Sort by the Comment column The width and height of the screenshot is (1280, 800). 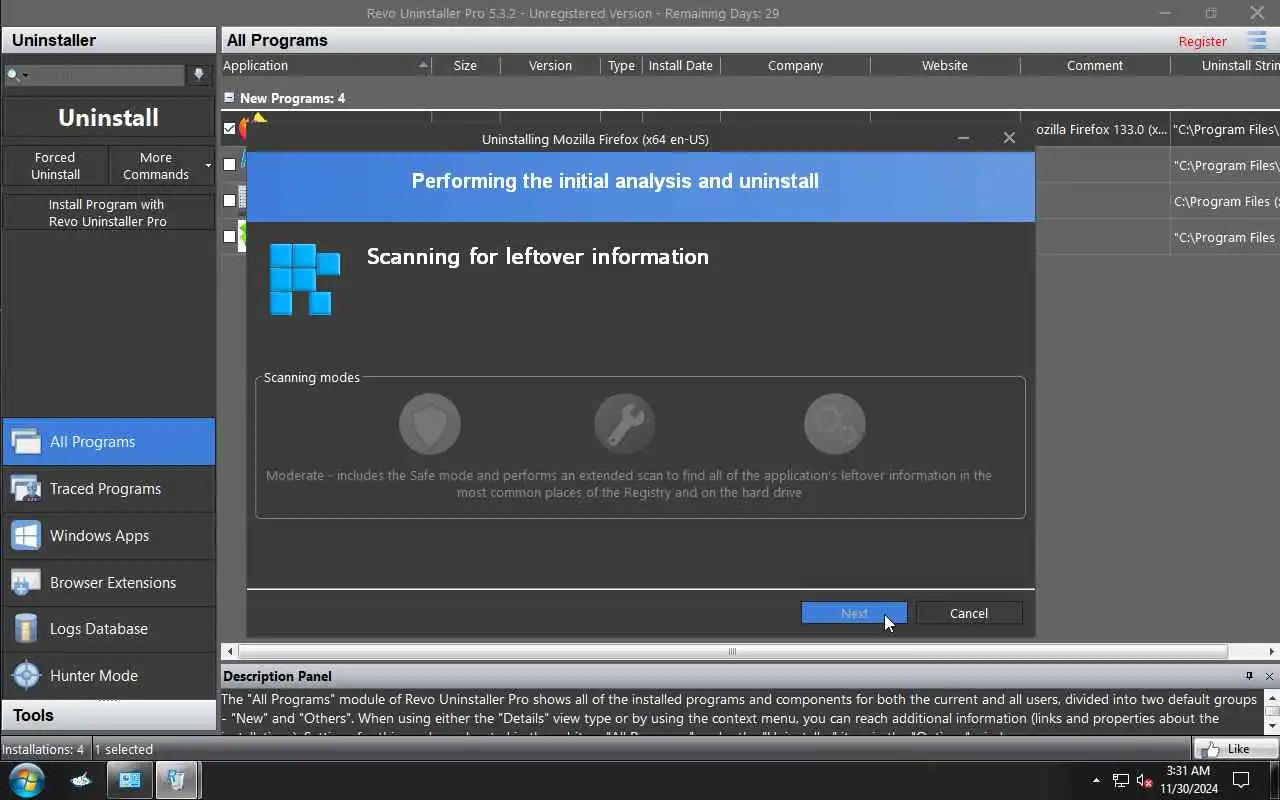[1095, 66]
